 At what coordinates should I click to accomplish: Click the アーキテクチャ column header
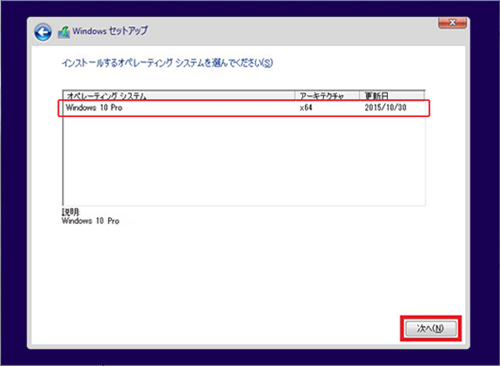[327, 96]
